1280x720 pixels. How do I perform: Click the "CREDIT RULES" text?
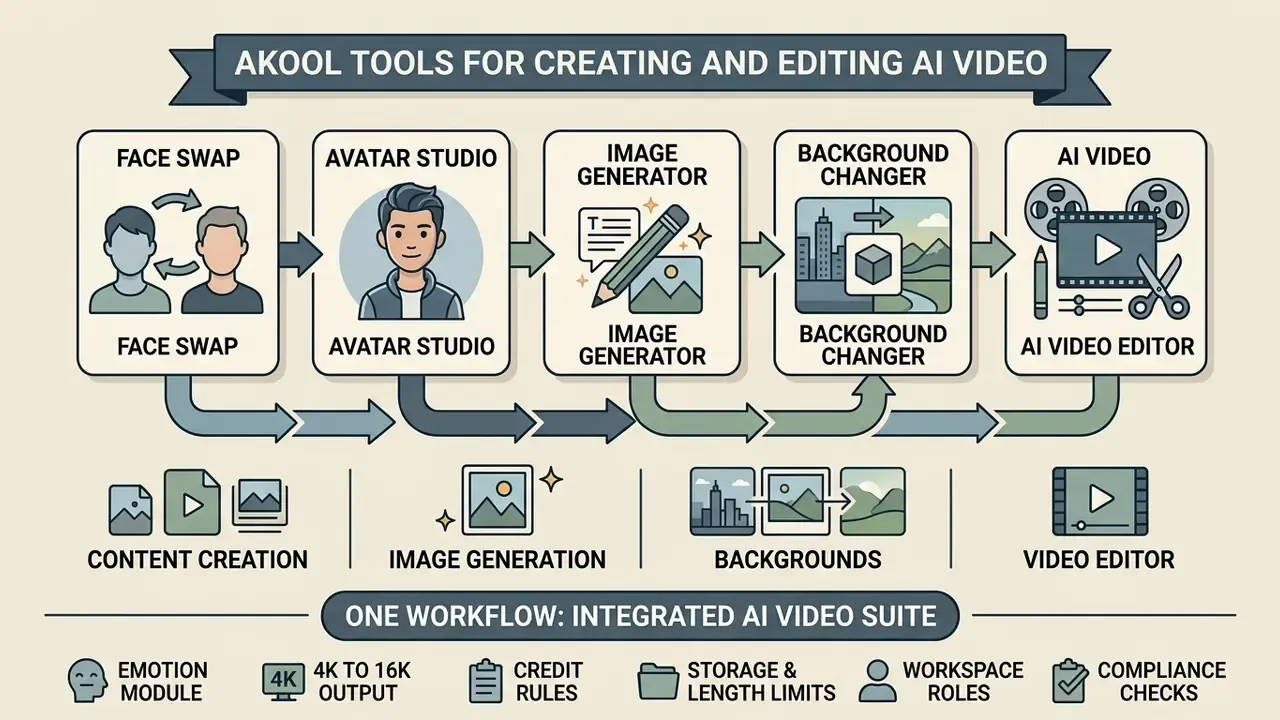click(548, 681)
